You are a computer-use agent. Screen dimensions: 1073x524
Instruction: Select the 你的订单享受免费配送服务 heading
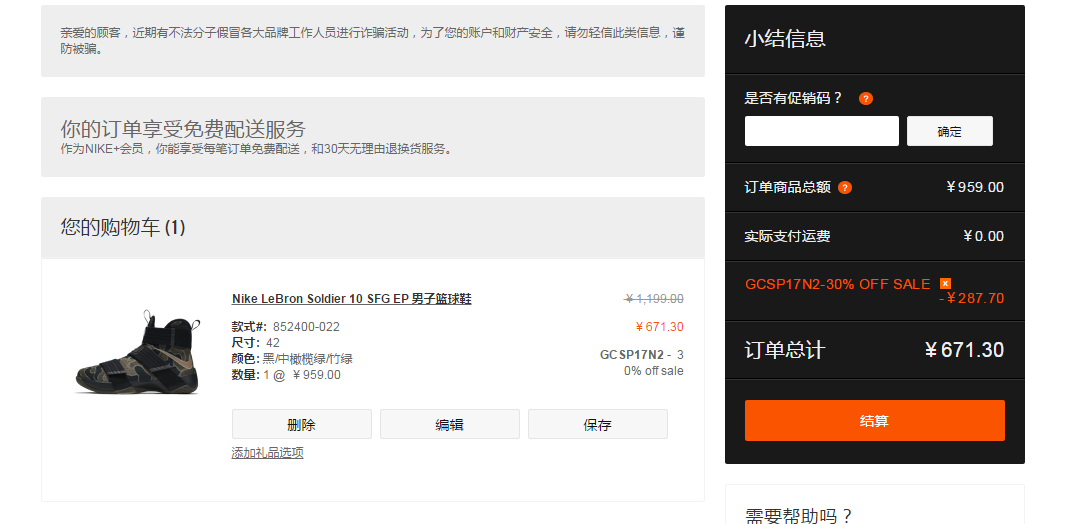183,129
